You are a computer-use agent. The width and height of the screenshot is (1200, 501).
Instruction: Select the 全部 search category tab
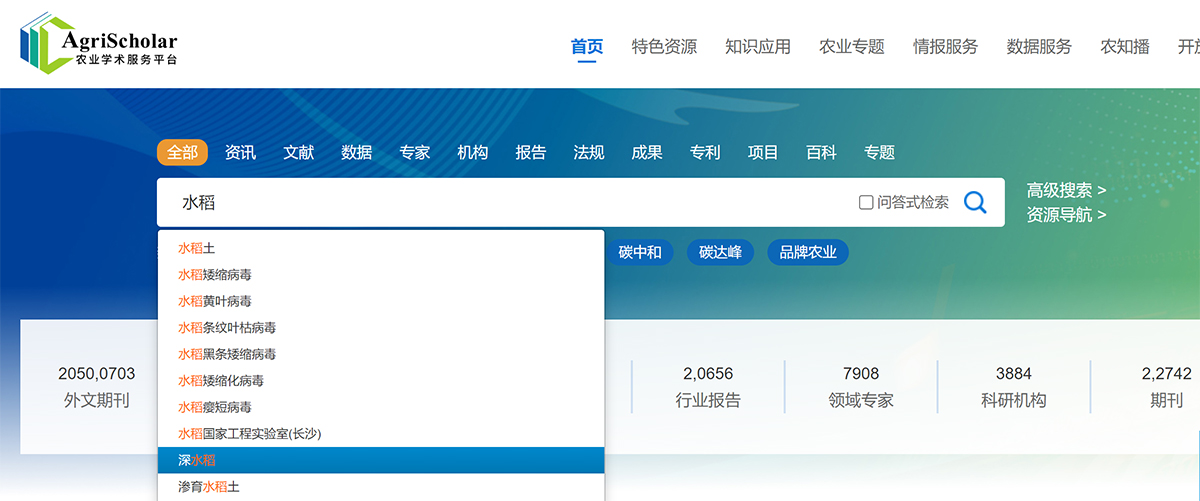point(182,152)
